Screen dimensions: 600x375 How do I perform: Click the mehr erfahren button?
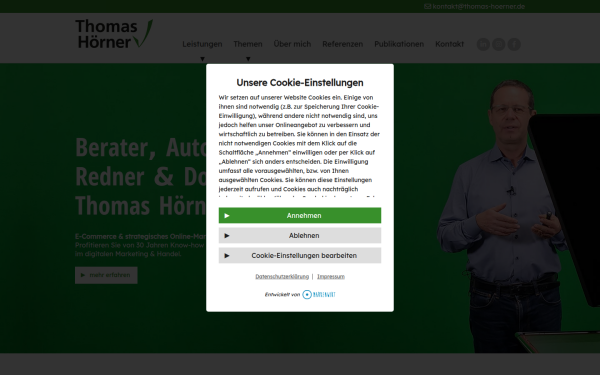click(106, 275)
